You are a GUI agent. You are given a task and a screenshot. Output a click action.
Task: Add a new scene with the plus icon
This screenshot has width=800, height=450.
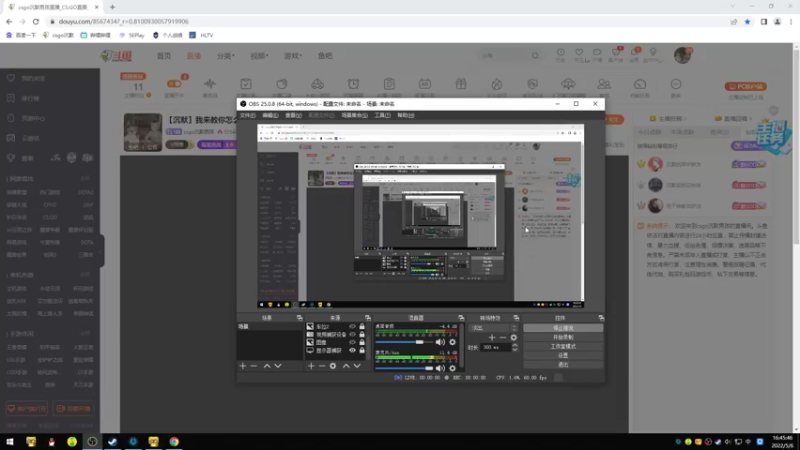click(243, 366)
